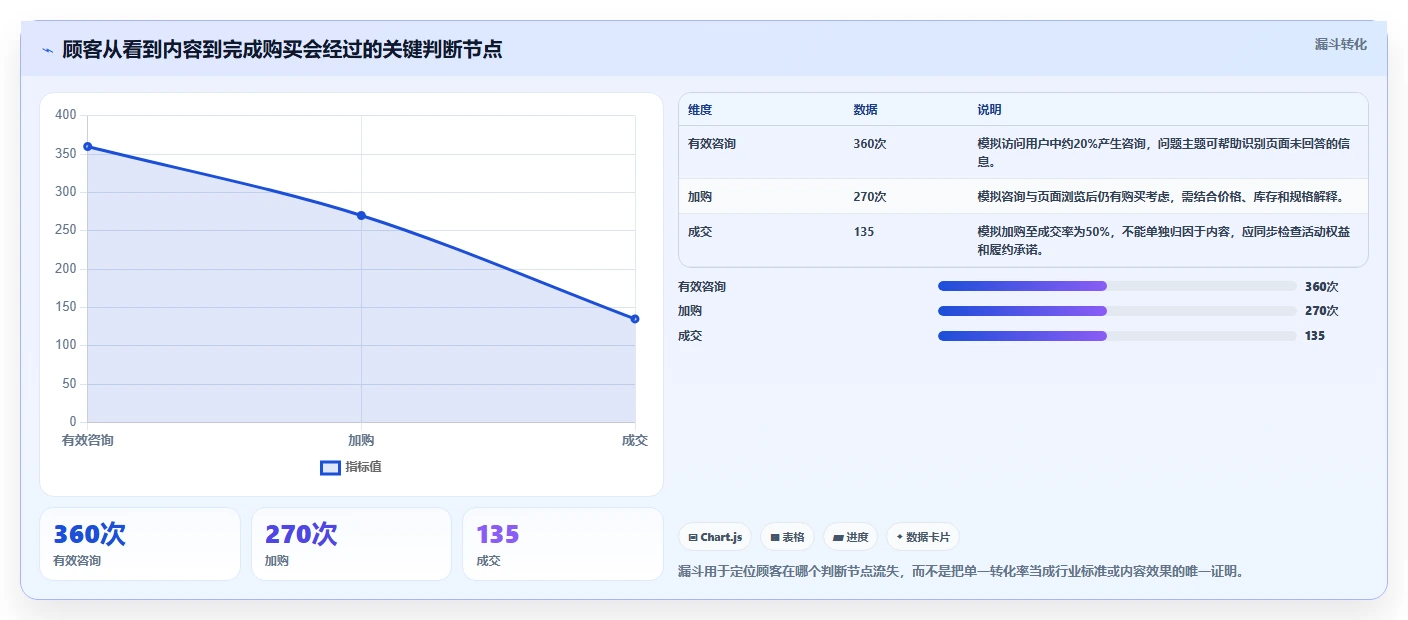The height and width of the screenshot is (620, 1408).
Task: Select the 加购 data point on chart
Action: (x=361, y=216)
